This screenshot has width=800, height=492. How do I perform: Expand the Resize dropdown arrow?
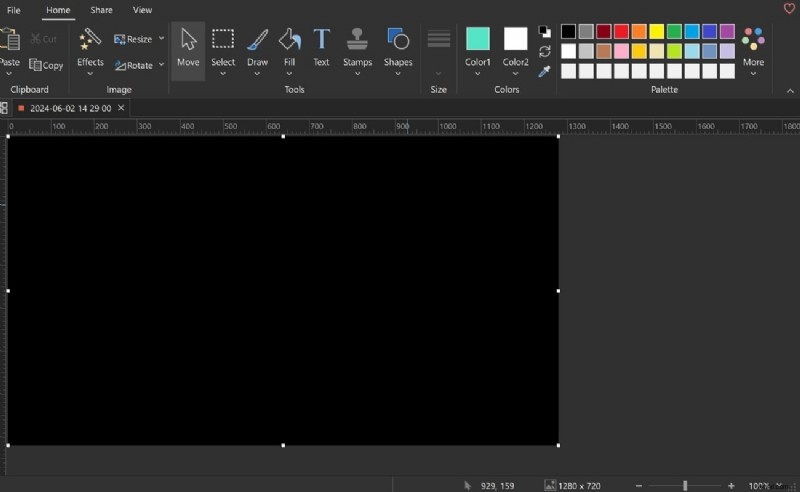[161, 39]
